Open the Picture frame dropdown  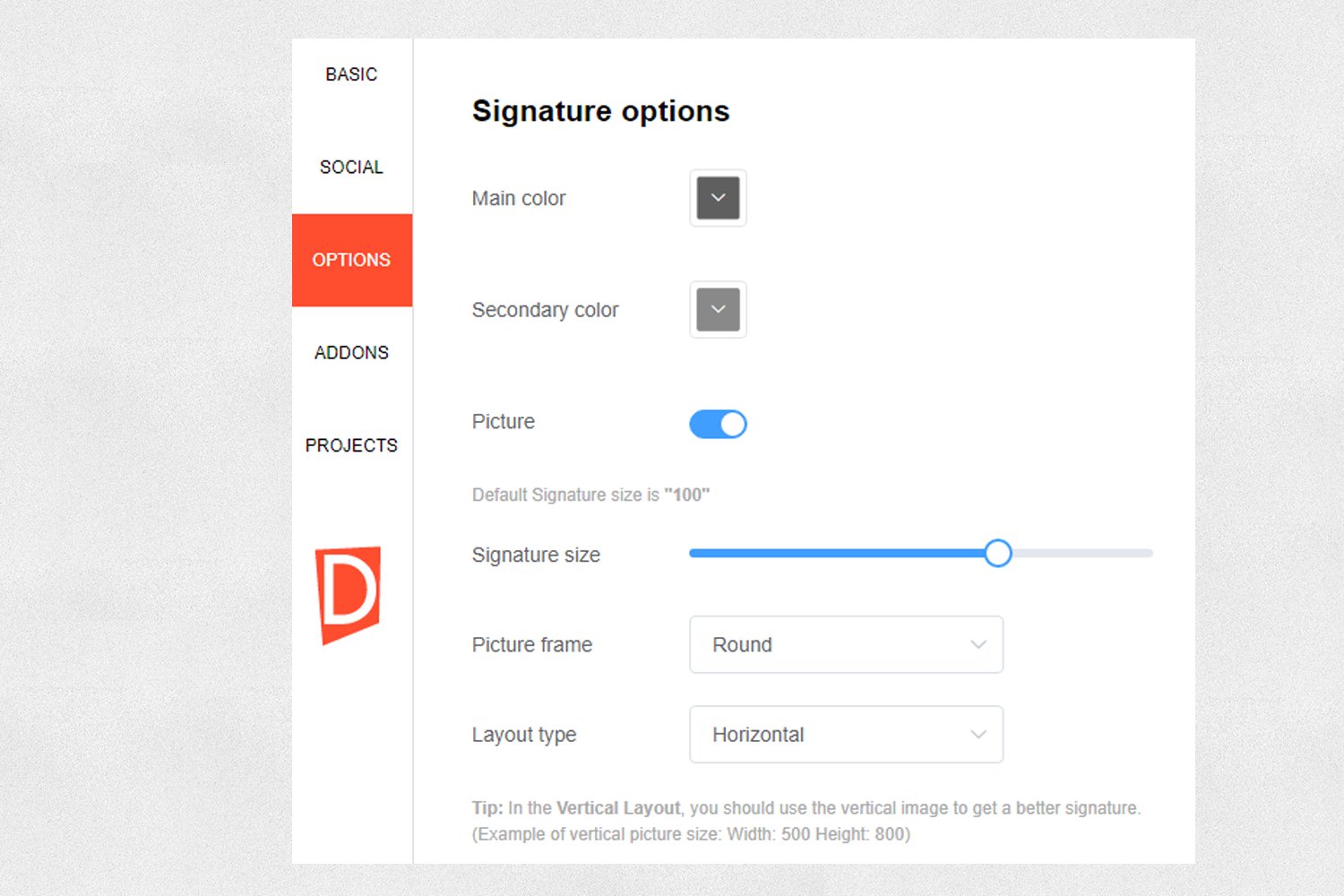(846, 644)
